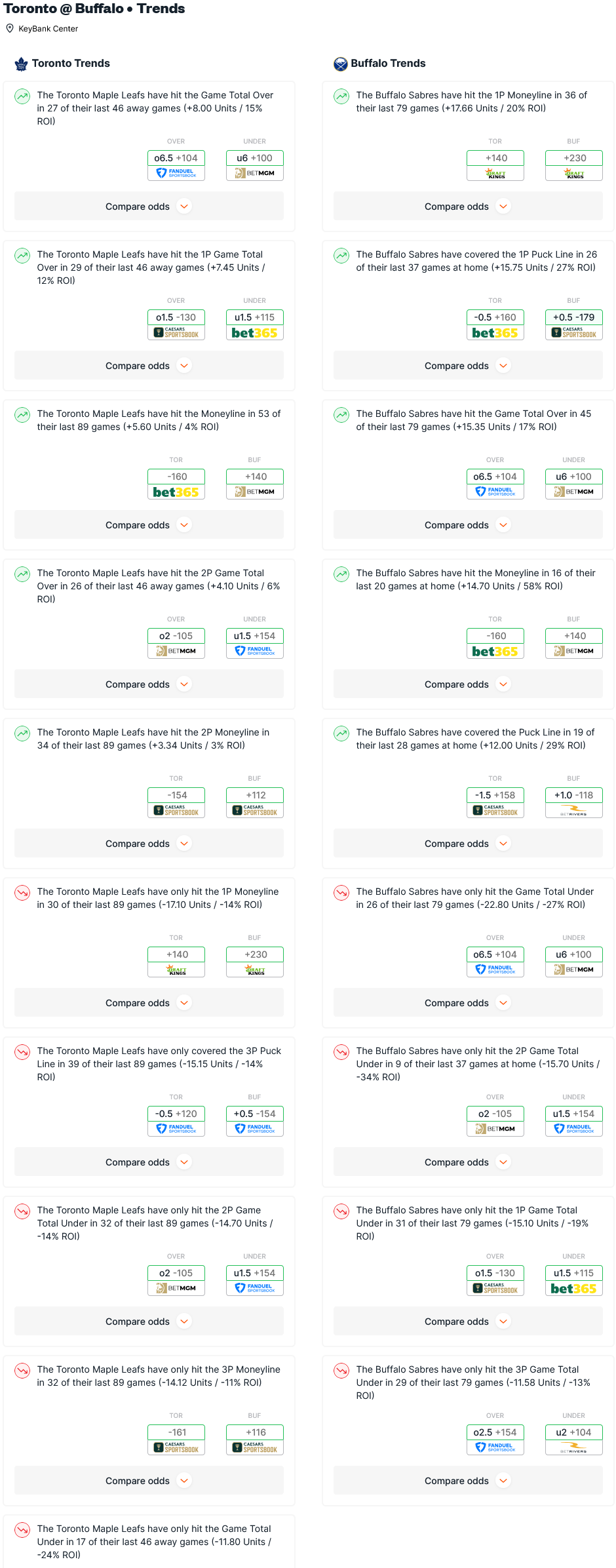Select the o6.5 +104 FanDuel odds in Toronto's first trend
The height and width of the screenshot is (1568, 616).
pos(176,165)
